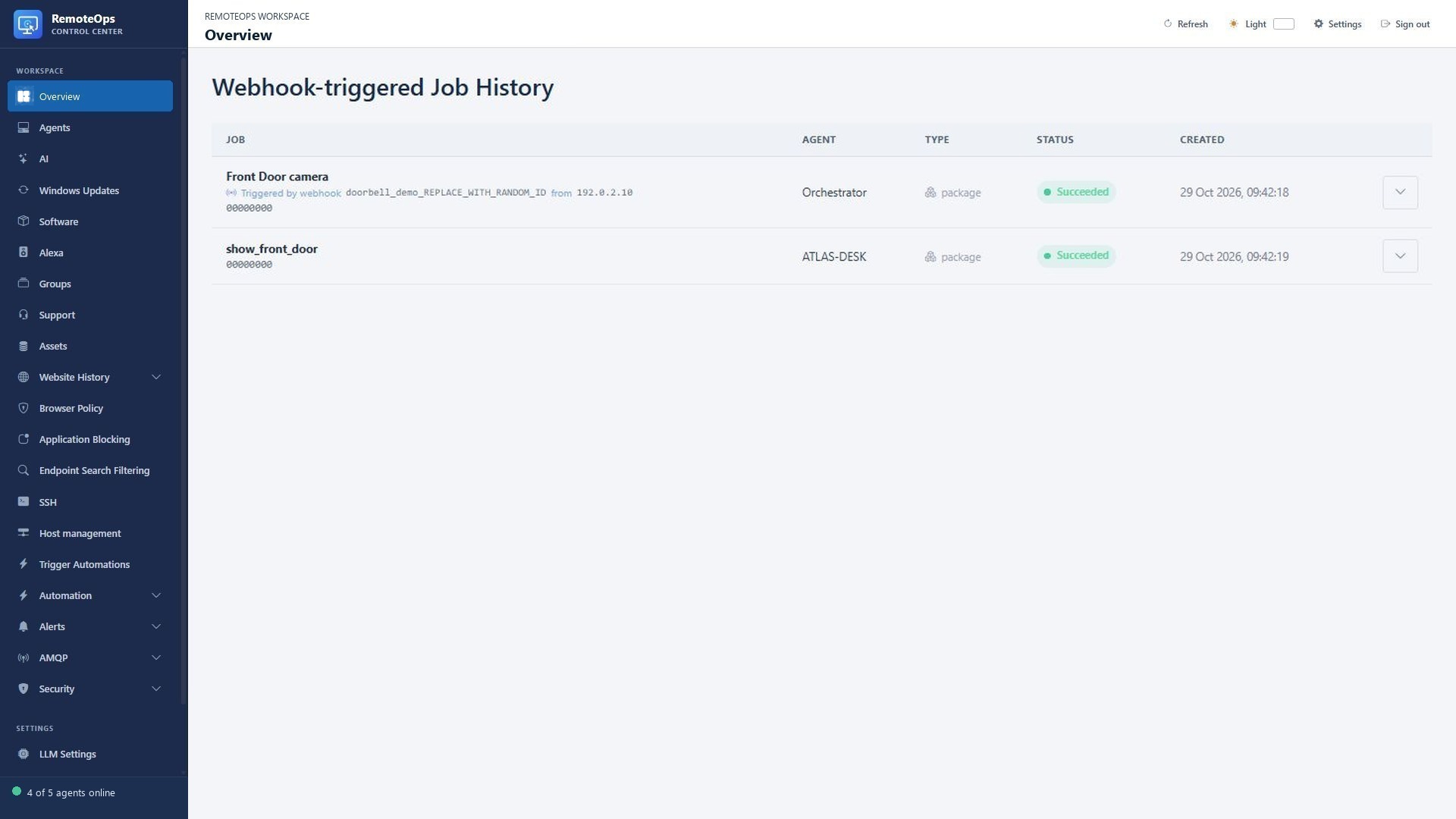Open the AI sparkle icon
The width and height of the screenshot is (1456, 819).
(x=24, y=158)
